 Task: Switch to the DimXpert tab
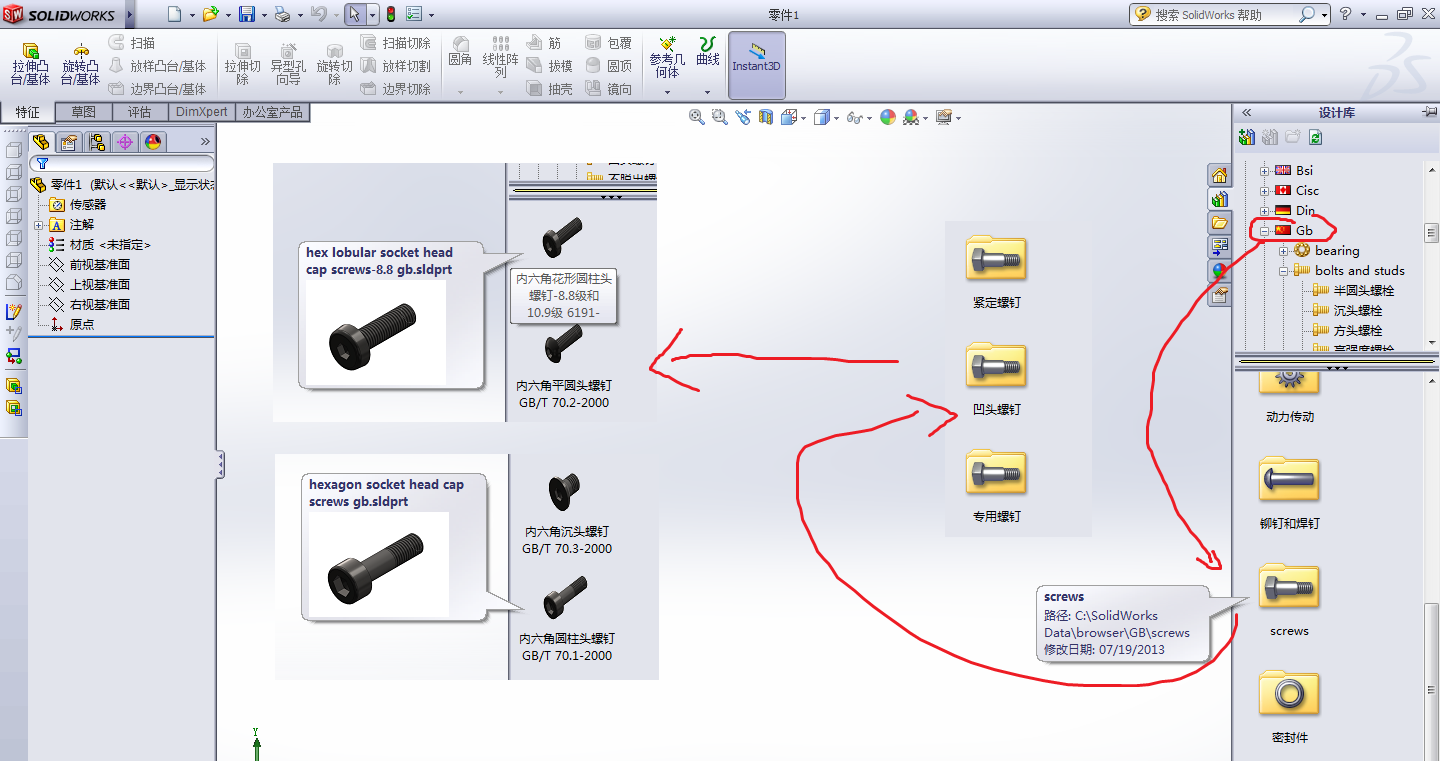(202, 112)
